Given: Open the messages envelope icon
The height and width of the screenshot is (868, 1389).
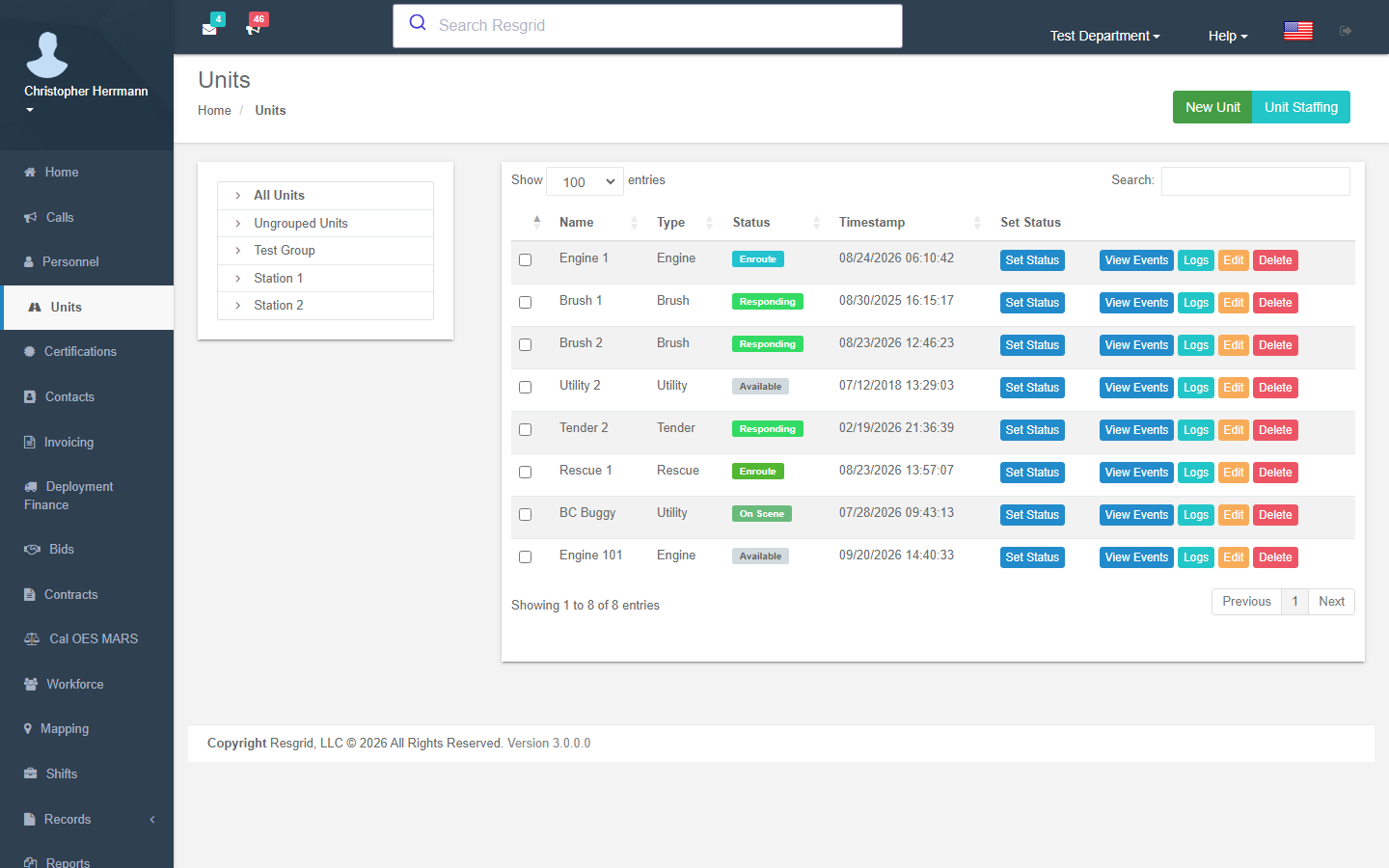Looking at the screenshot, I should click(x=209, y=29).
